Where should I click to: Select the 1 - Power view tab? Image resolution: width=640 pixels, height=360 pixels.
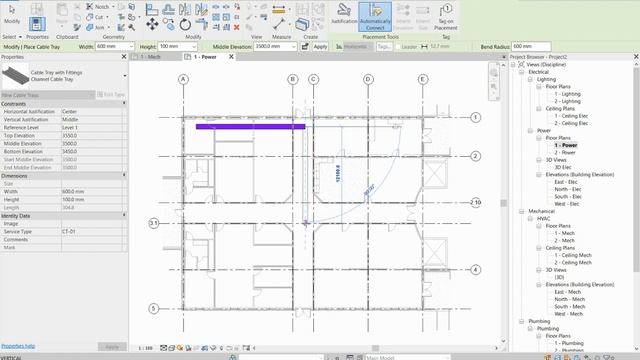[205, 57]
